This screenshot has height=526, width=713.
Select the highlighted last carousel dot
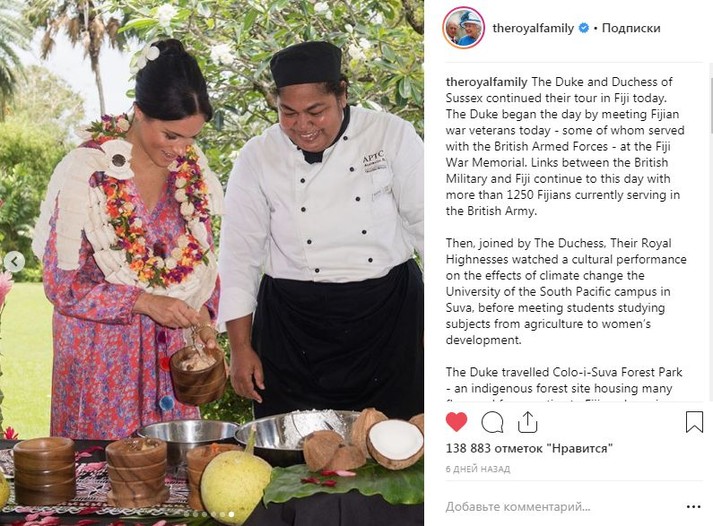point(231,515)
